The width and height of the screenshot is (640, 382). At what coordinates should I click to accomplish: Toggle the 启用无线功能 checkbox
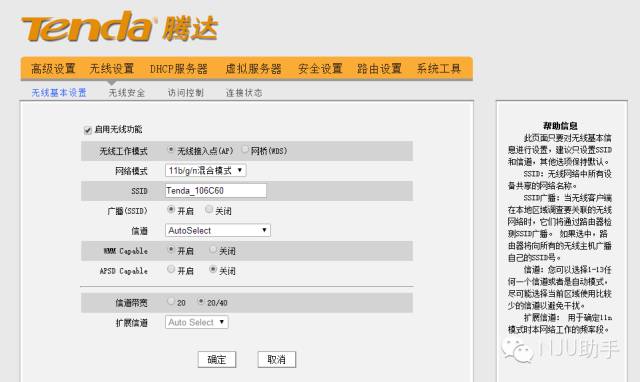coord(87,130)
